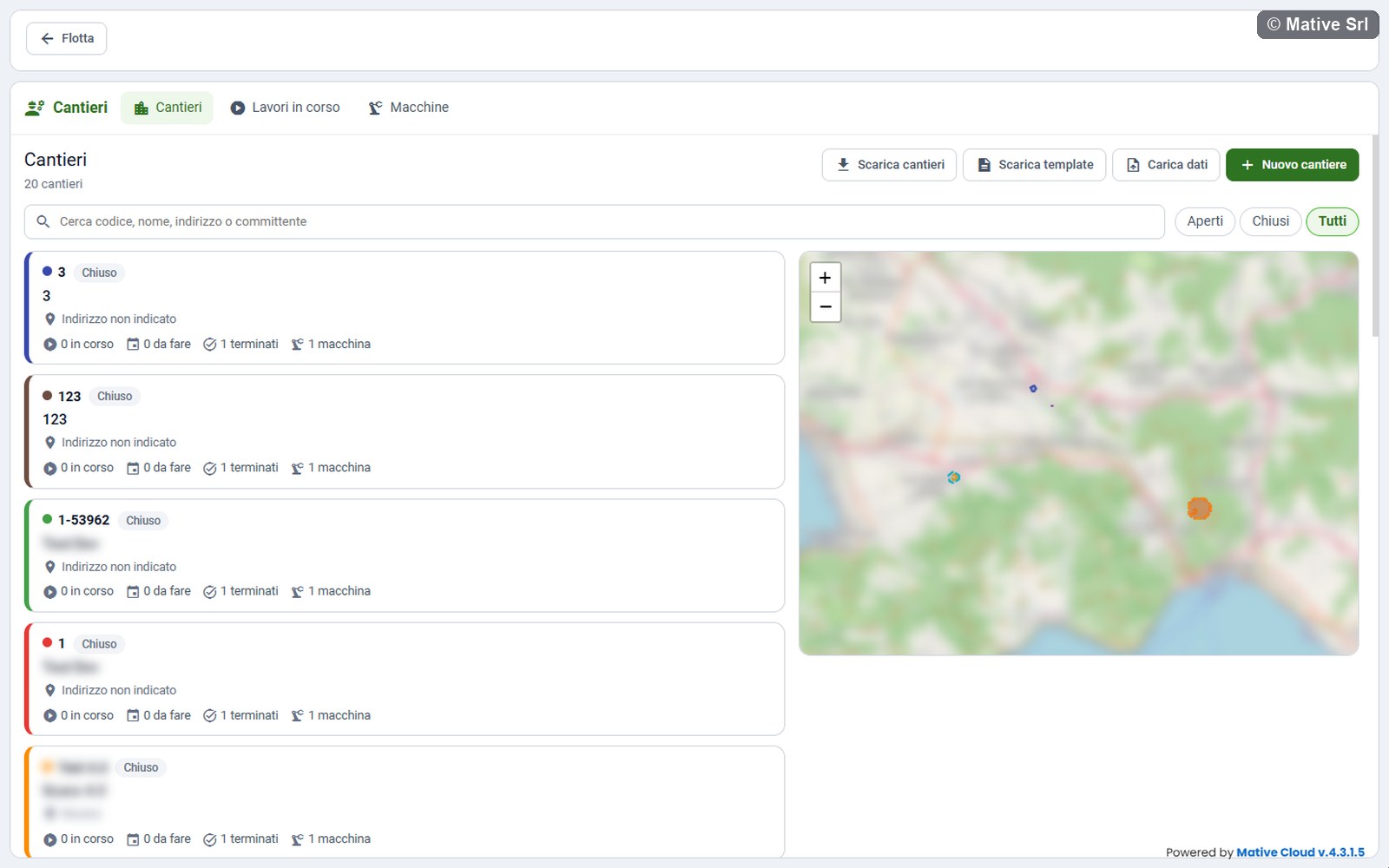Filter sites by Chiusi
The width and height of the screenshot is (1389, 868).
pyautogui.click(x=1270, y=221)
